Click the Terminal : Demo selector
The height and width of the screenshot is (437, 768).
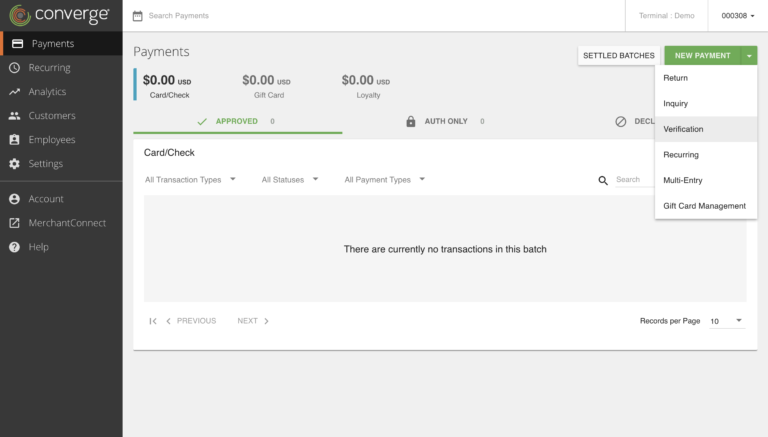pos(667,16)
